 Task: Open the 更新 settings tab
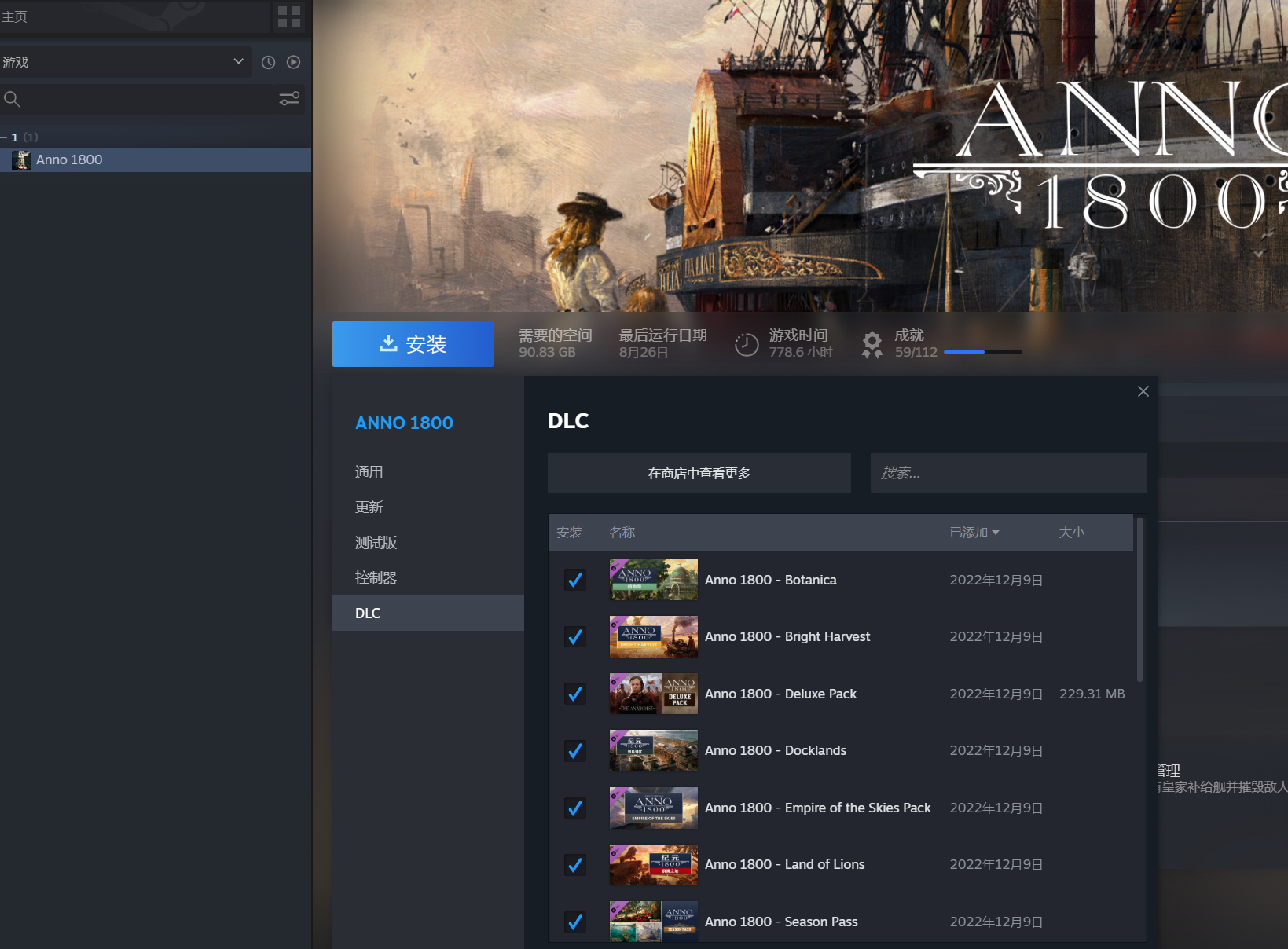click(427, 507)
